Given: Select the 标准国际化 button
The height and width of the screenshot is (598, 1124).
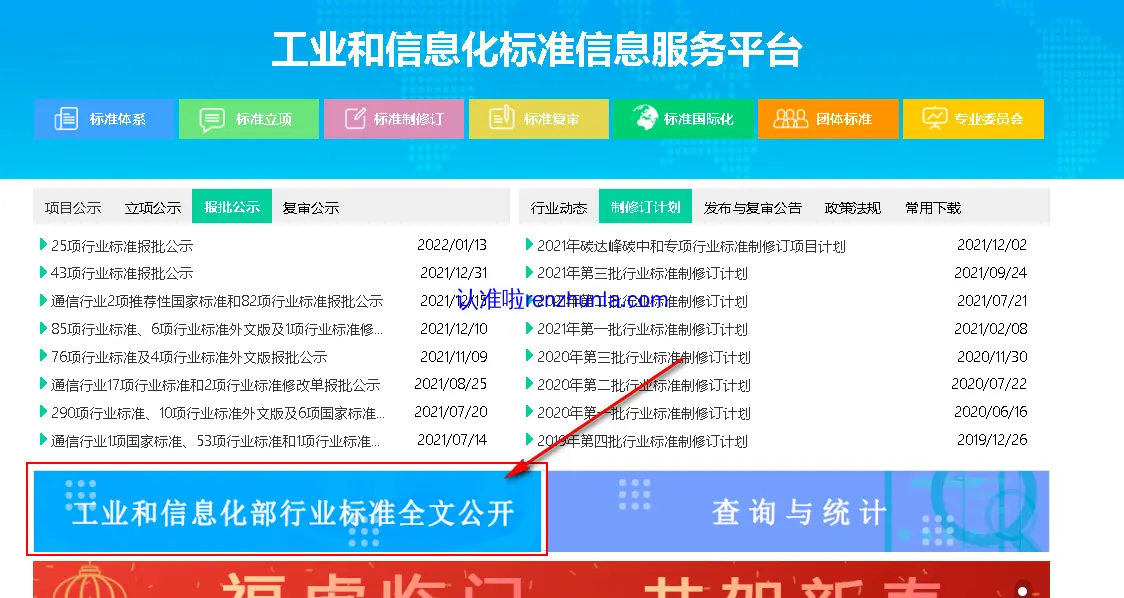Looking at the screenshot, I should [683, 119].
